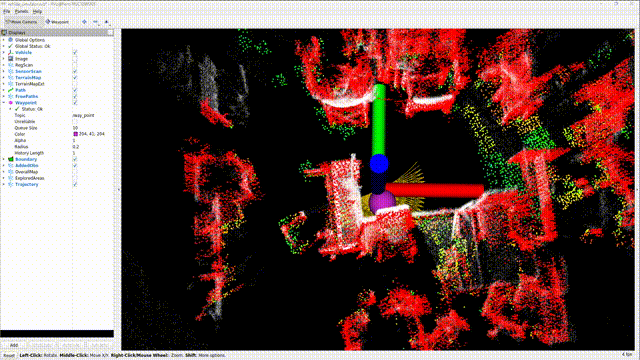Click the SensorScan point cloud icon

[11, 71]
